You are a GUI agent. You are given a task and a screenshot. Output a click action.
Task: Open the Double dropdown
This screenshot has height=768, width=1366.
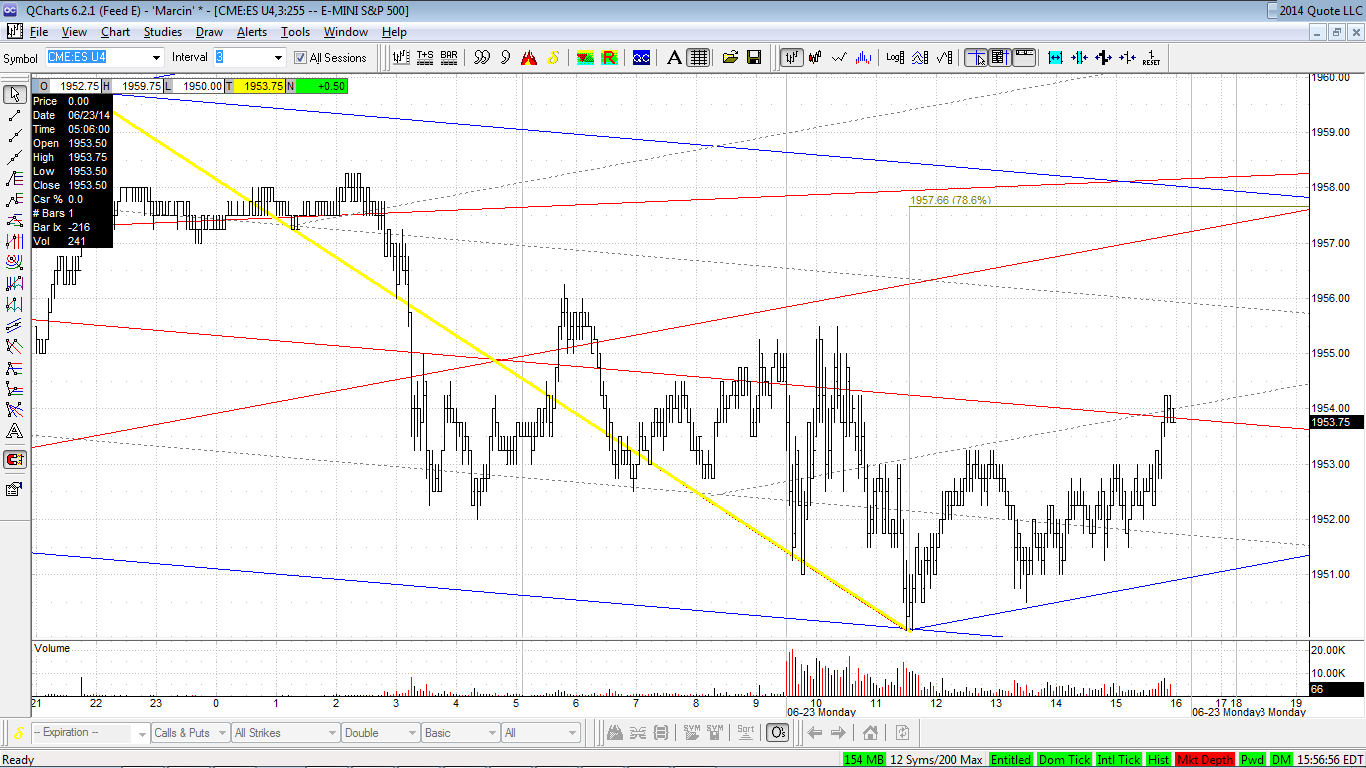[x=380, y=733]
